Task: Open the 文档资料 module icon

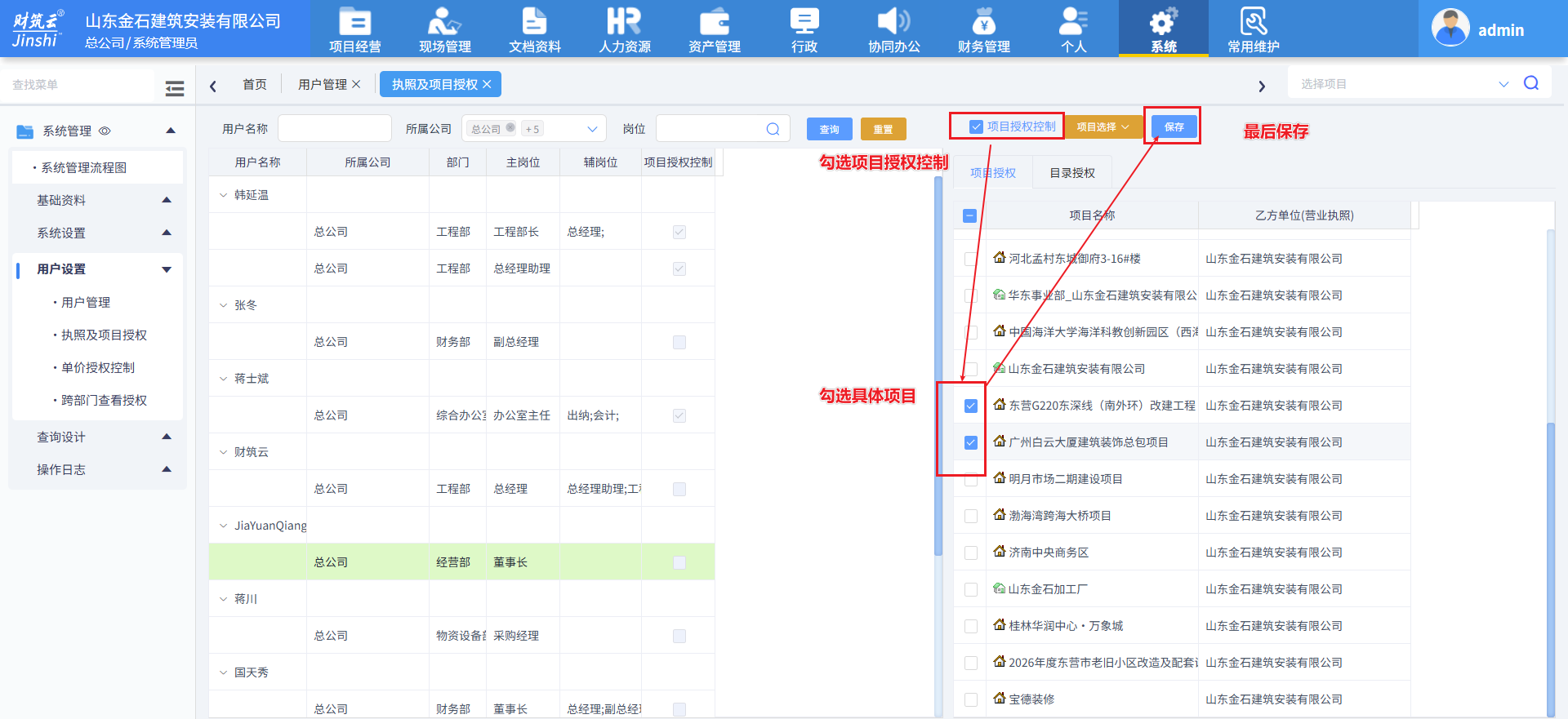Action: click(534, 21)
